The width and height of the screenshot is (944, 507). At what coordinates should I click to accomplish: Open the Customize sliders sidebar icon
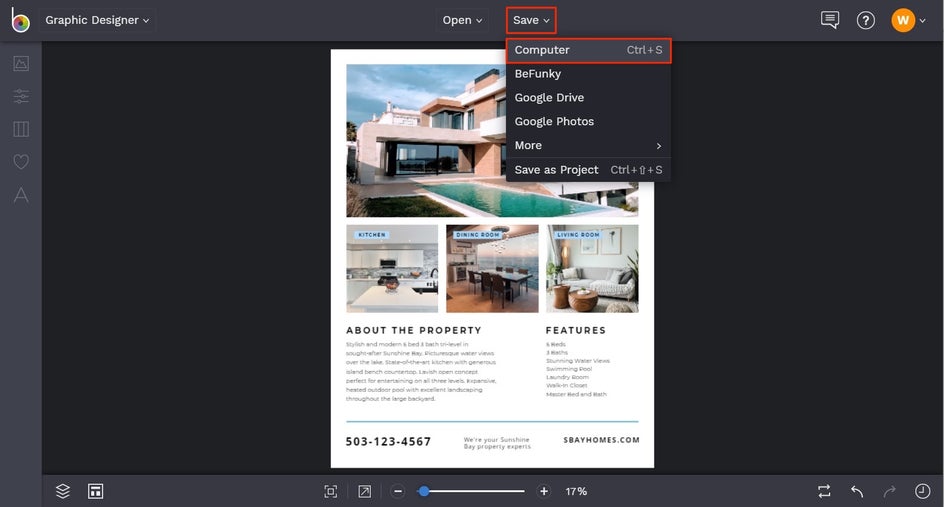(21, 96)
